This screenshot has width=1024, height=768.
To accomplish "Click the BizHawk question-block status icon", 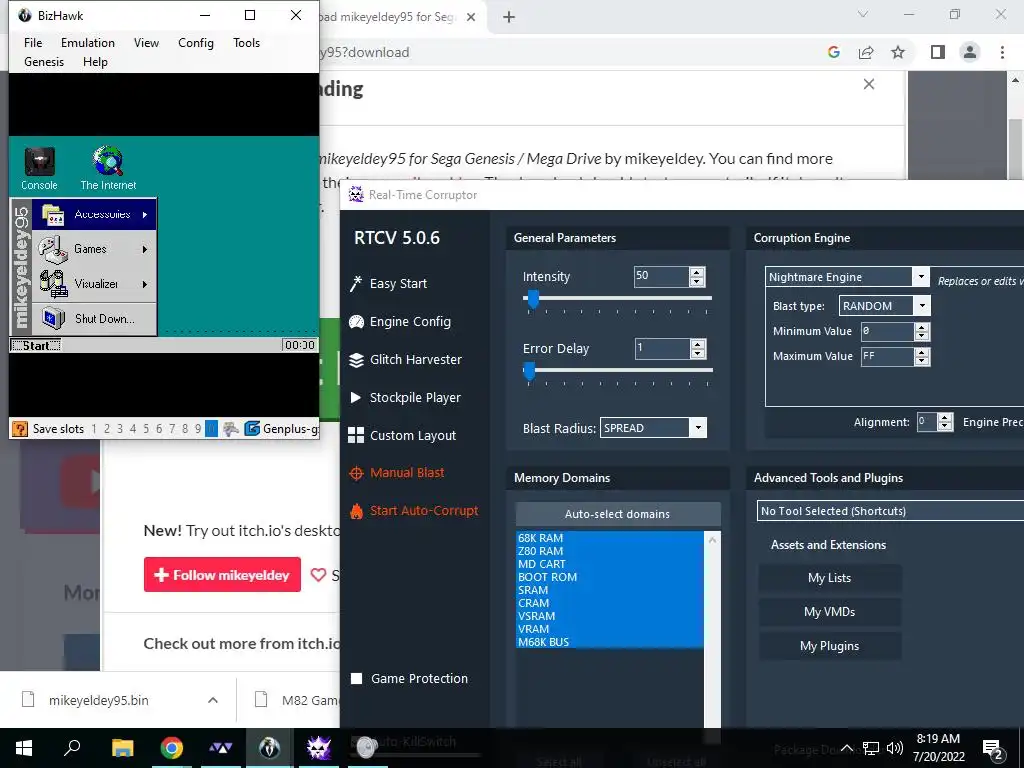I will pyautogui.click(x=20, y=429).
